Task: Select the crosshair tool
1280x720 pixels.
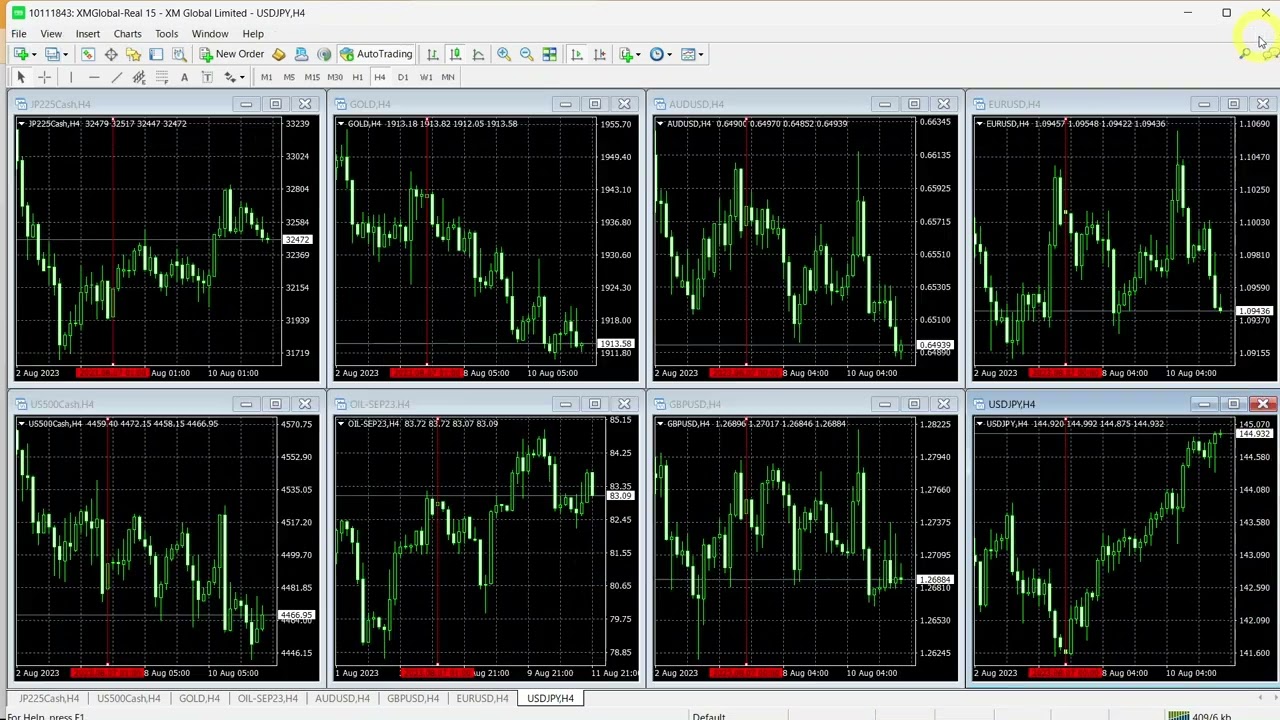Action: pos(44,77)
